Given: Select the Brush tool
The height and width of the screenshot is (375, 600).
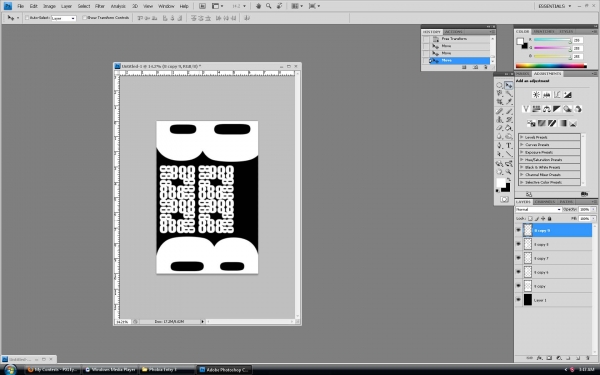Looking at the screenshot, I should pyautogui.click(x=509, y=111).
